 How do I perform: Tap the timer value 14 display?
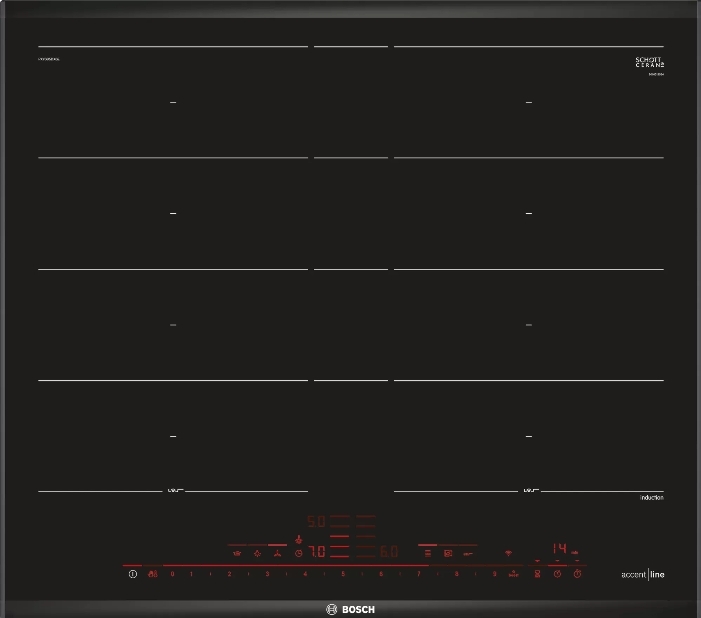pos(561,549)
